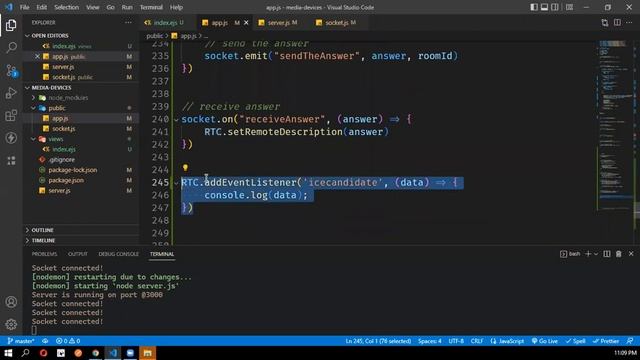Add a new terminal with plus icon
Image resolution: width=640 pixels, height=360 pixels.
[x=588, y=254]
